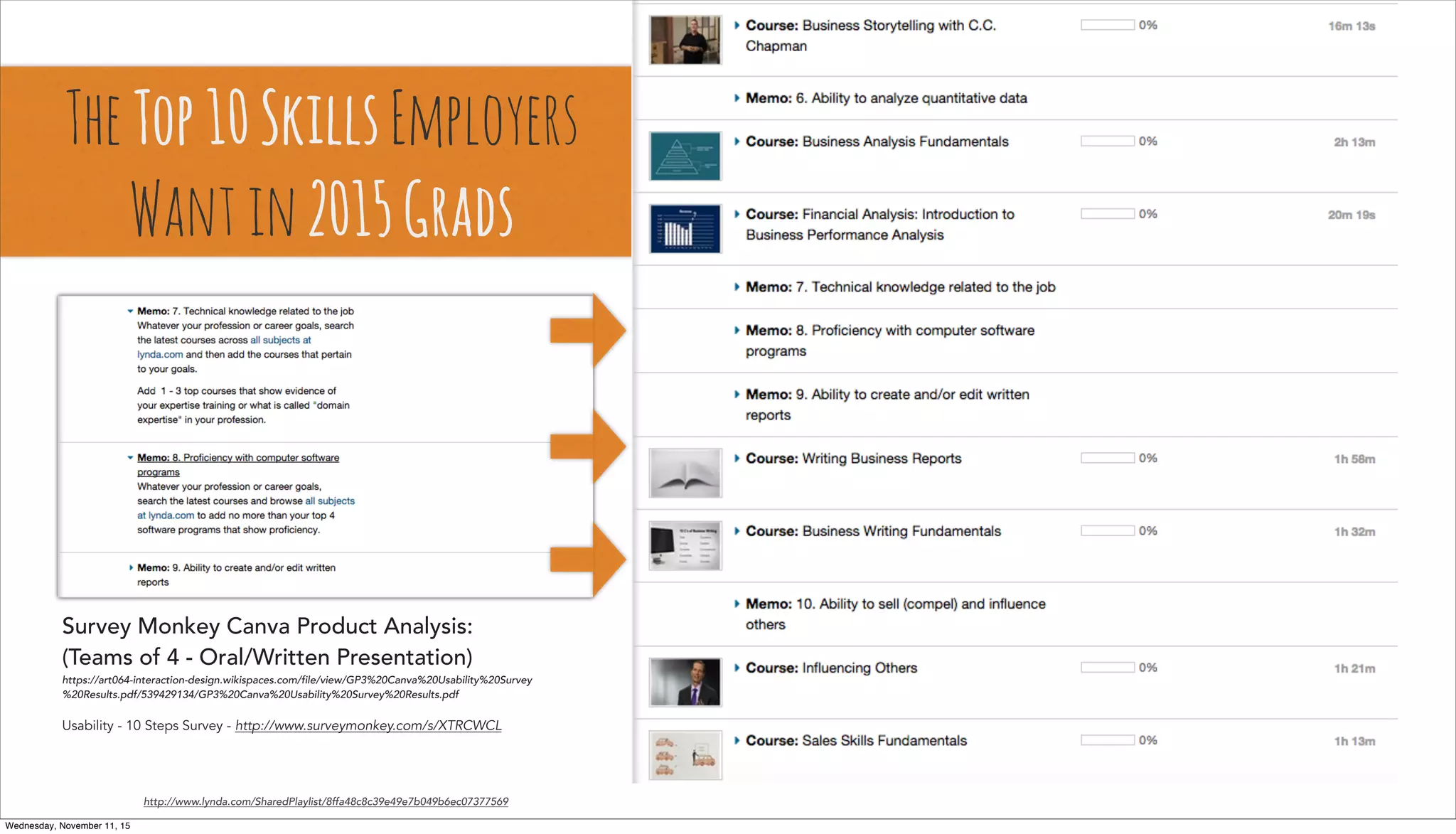This screenshot has width=1456, height=834.
Task: Click the underlined Memo 8 Proficiency heading
Action: [237, 458]
